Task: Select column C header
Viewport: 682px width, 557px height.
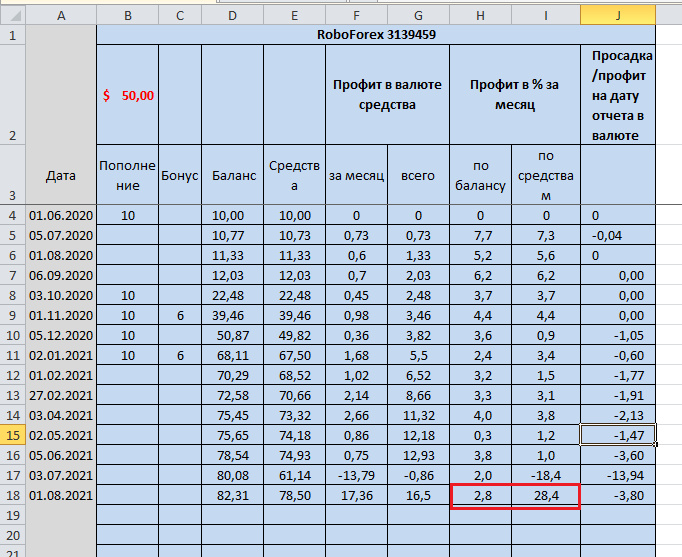Action: coord(180,16)
